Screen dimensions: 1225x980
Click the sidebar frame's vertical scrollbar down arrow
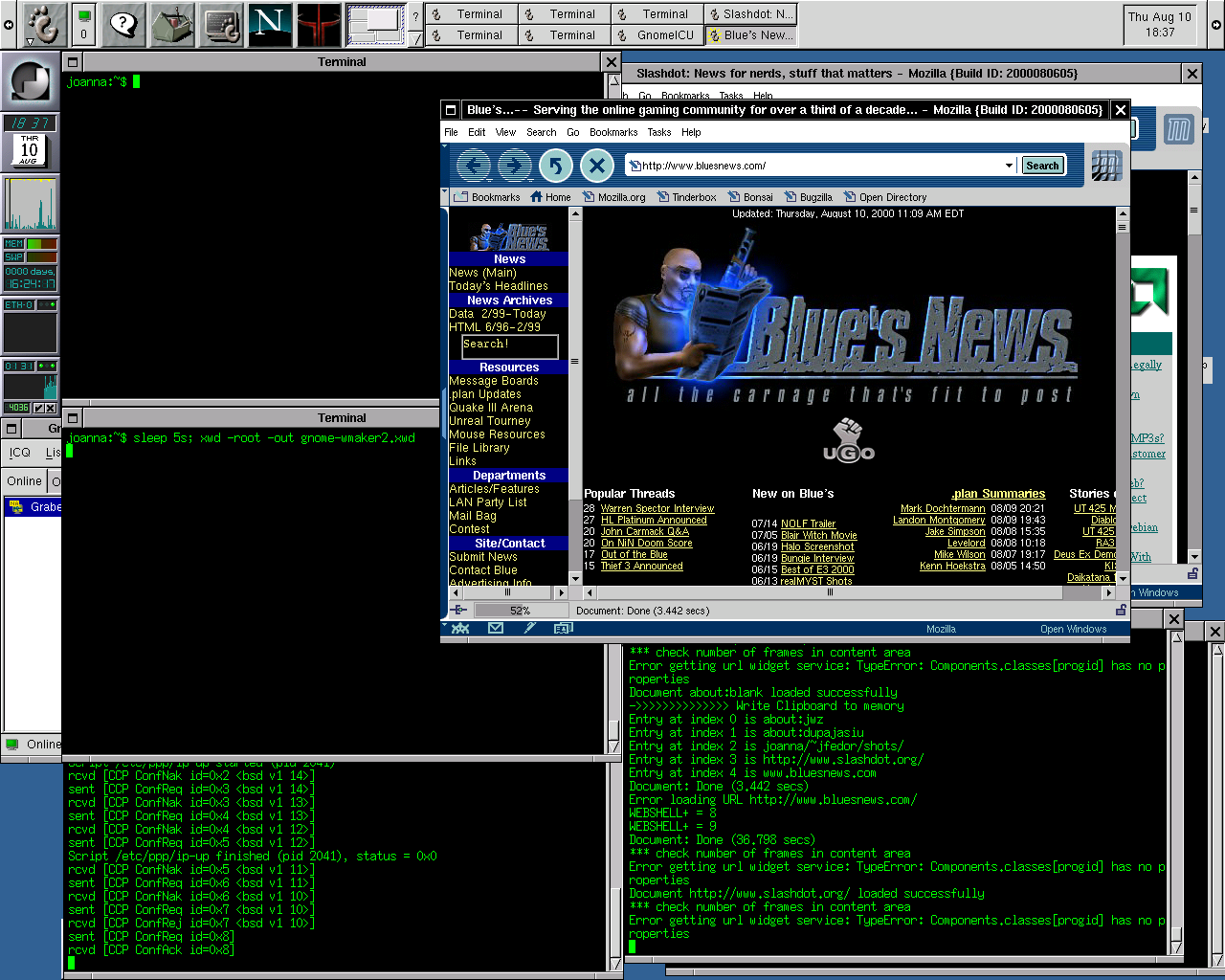575,578
